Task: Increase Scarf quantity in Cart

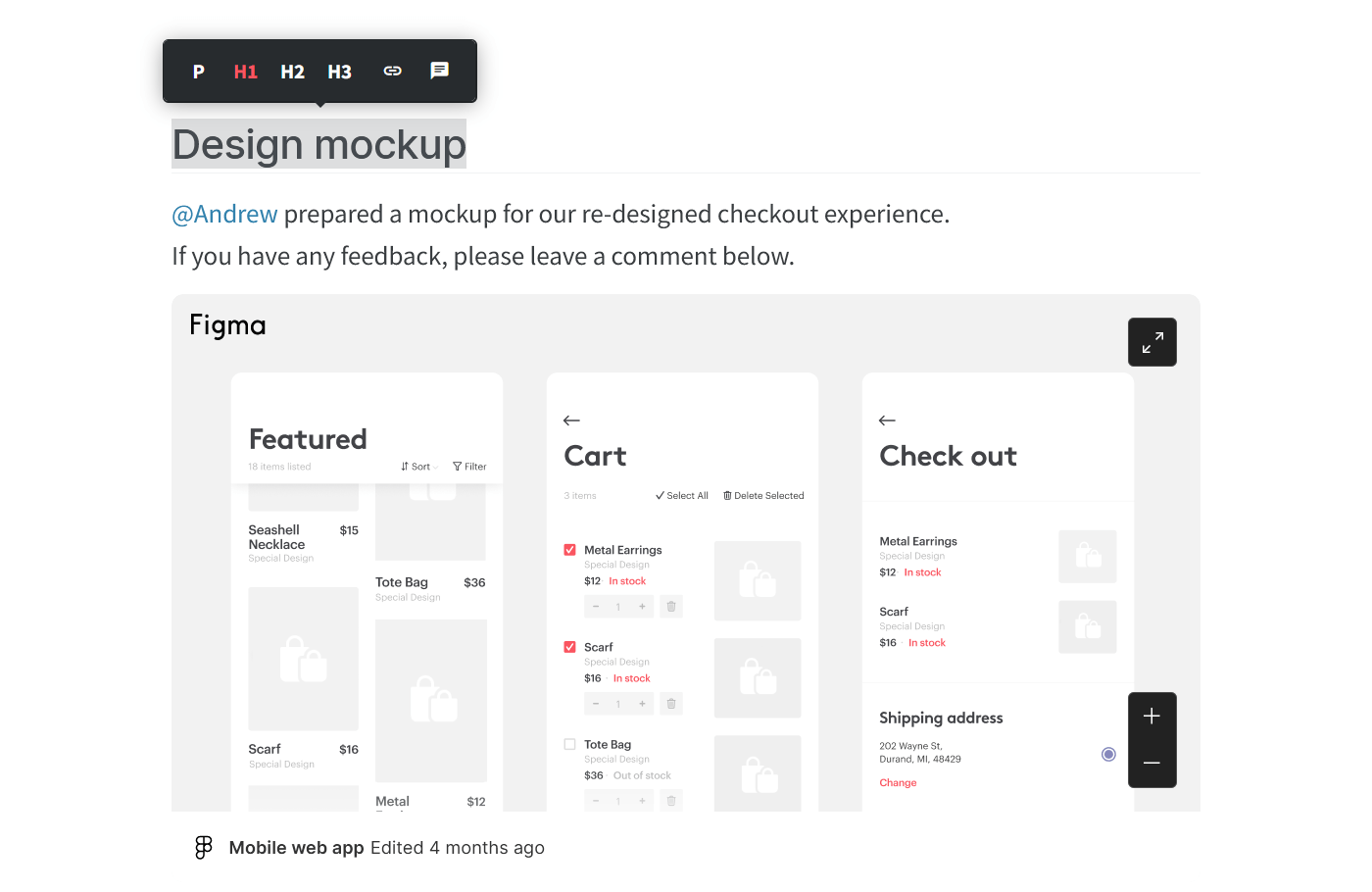Action: click(642, 704)
